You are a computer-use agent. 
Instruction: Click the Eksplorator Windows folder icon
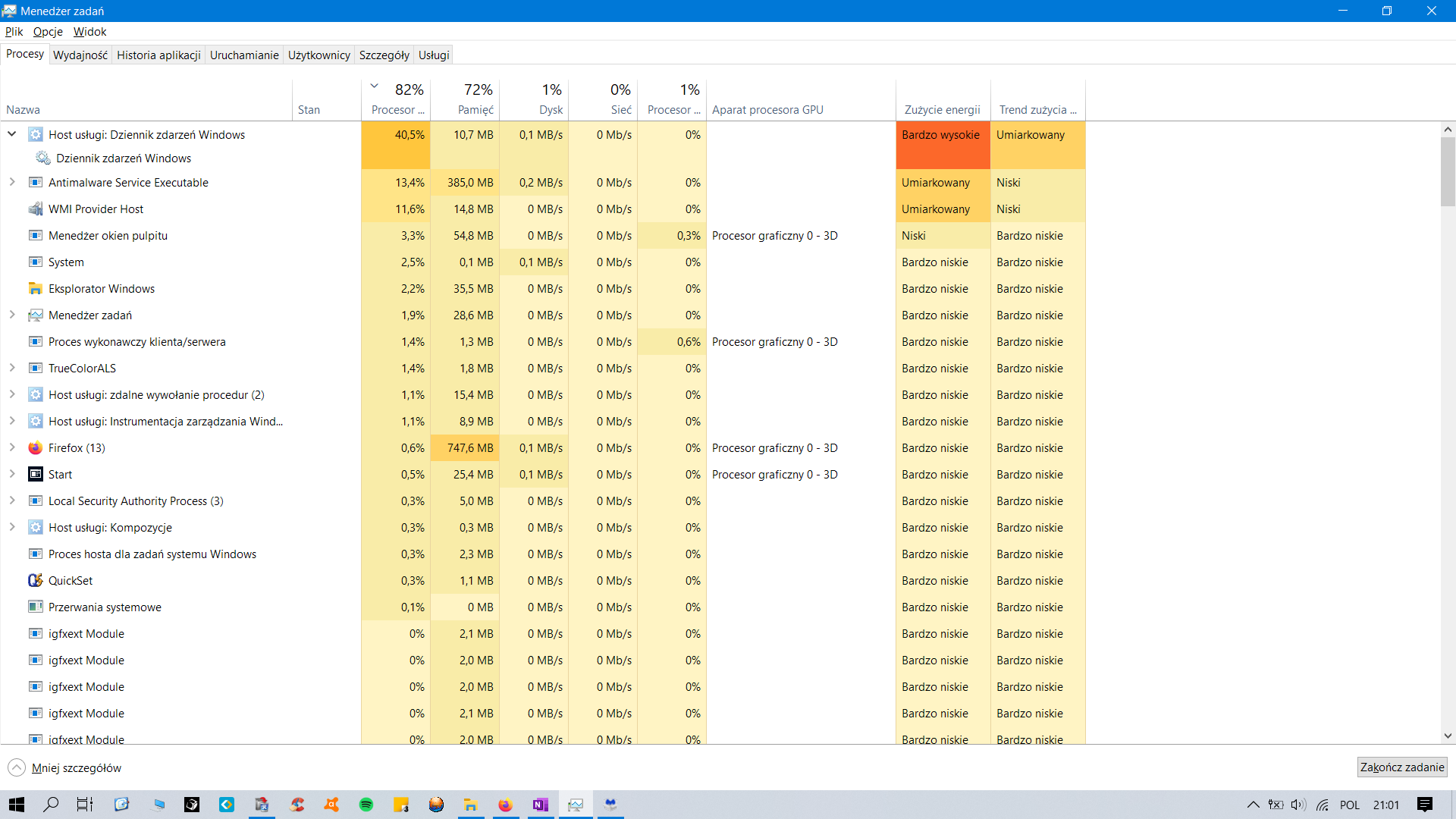35,289
